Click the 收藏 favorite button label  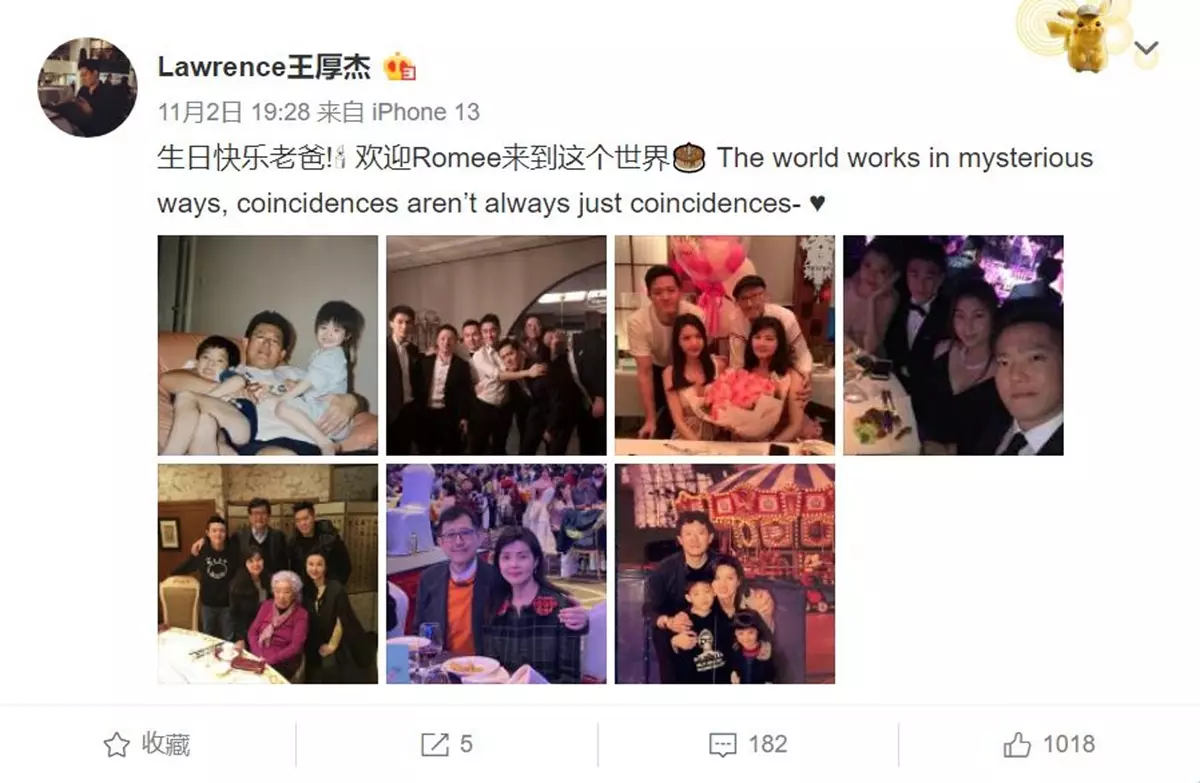tap(165, 744)
